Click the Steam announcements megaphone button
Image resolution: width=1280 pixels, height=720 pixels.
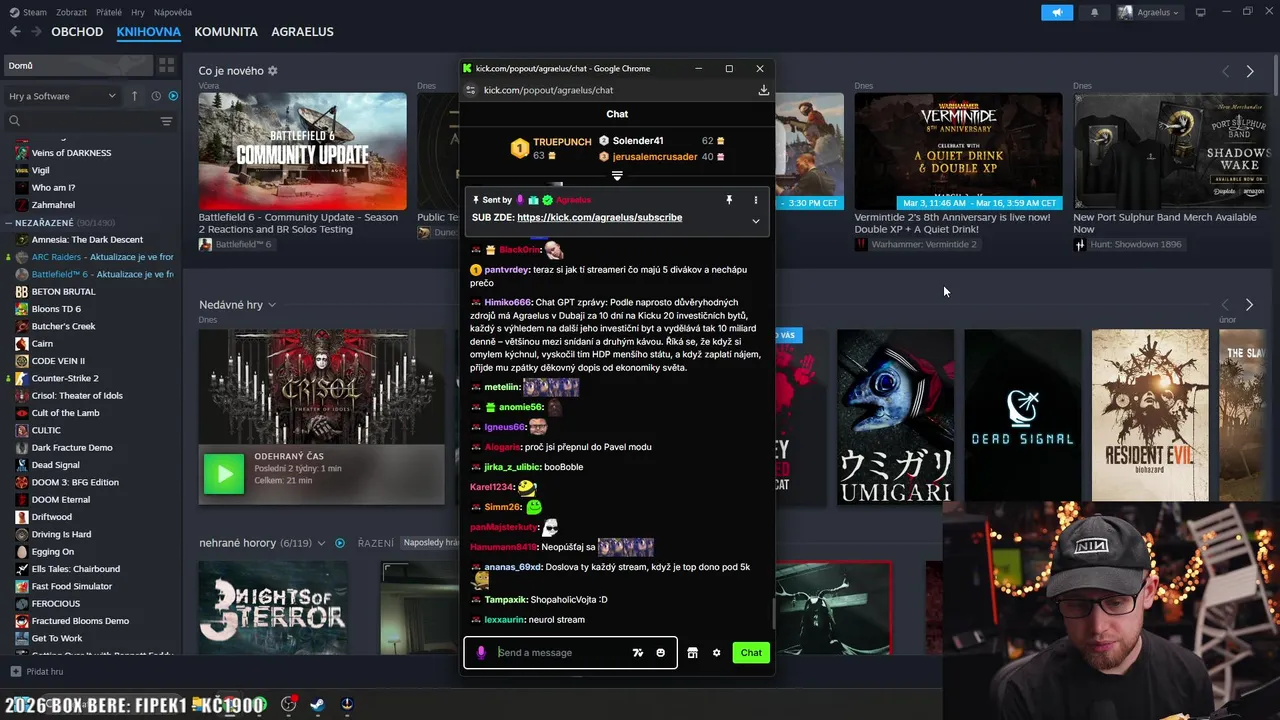coord(1057,12)
